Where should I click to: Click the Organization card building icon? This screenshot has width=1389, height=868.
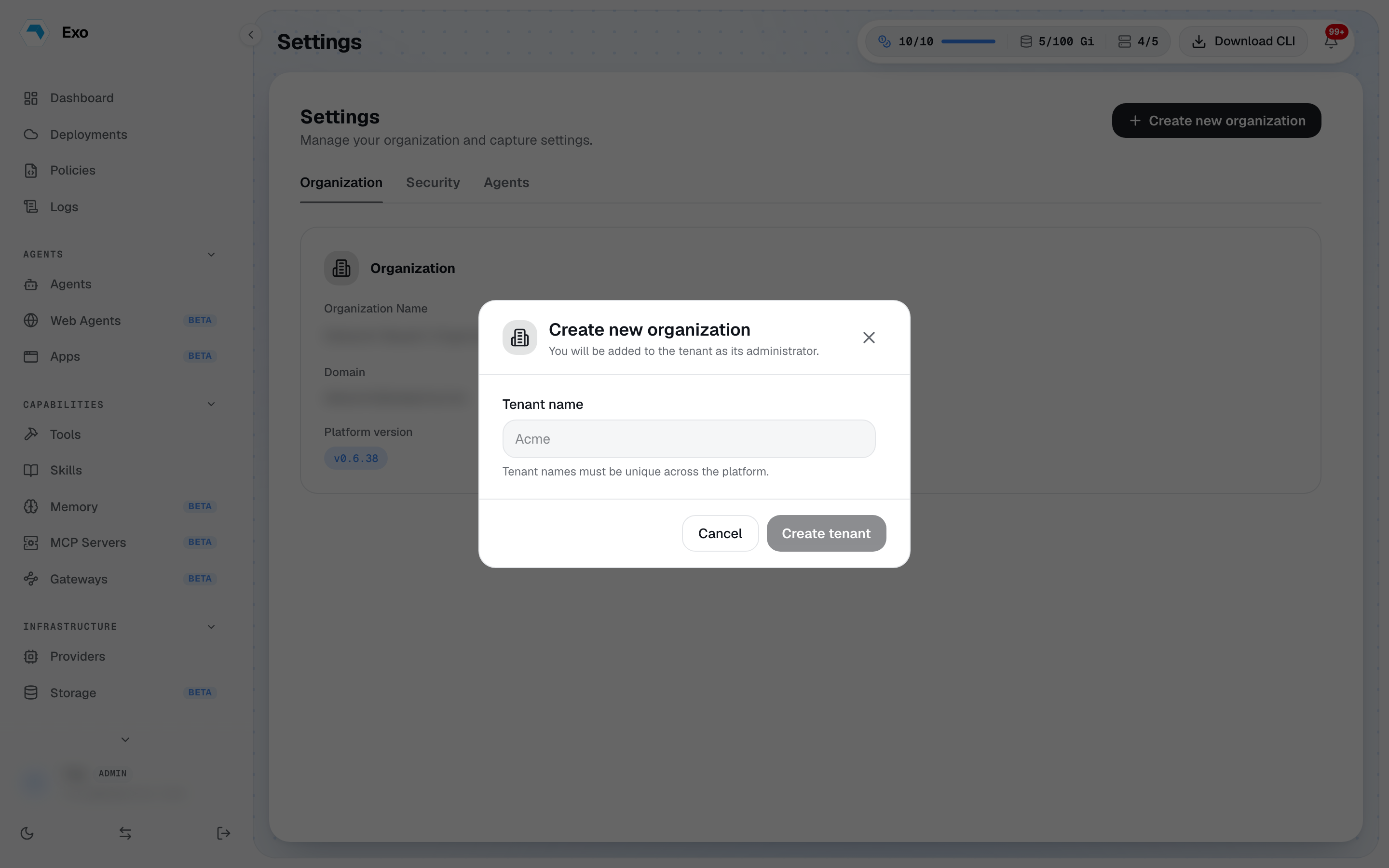pos(341,268)
